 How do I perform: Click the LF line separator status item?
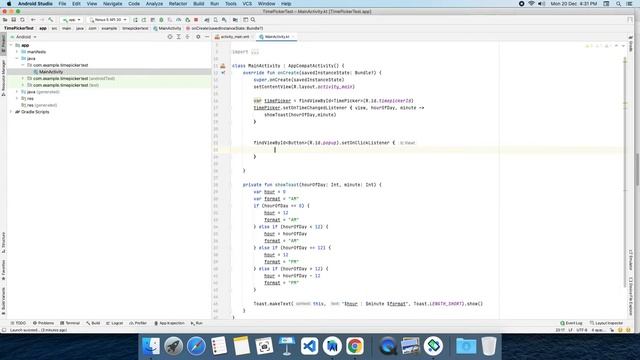[x=570, y=330]
